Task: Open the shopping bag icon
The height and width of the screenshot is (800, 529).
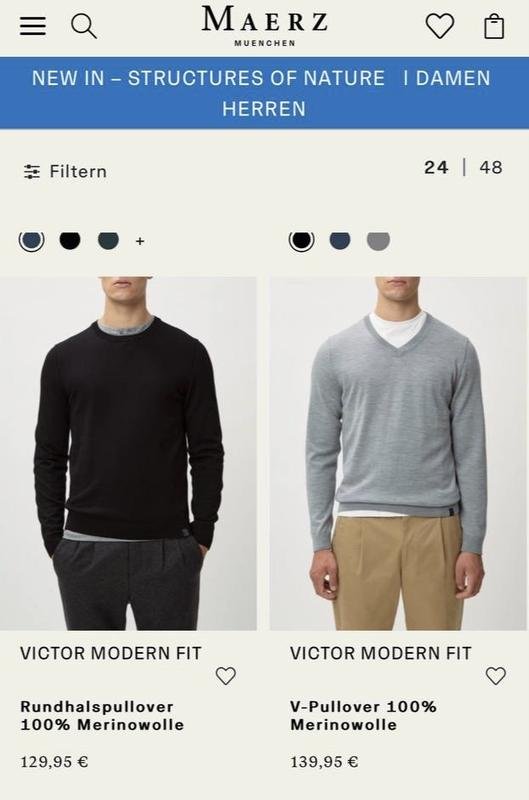Action: [494, 26]
